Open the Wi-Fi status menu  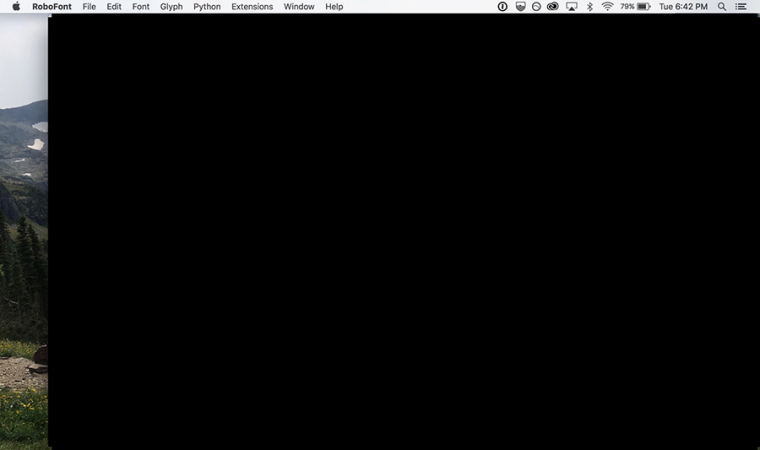click(x=607, y=6)
